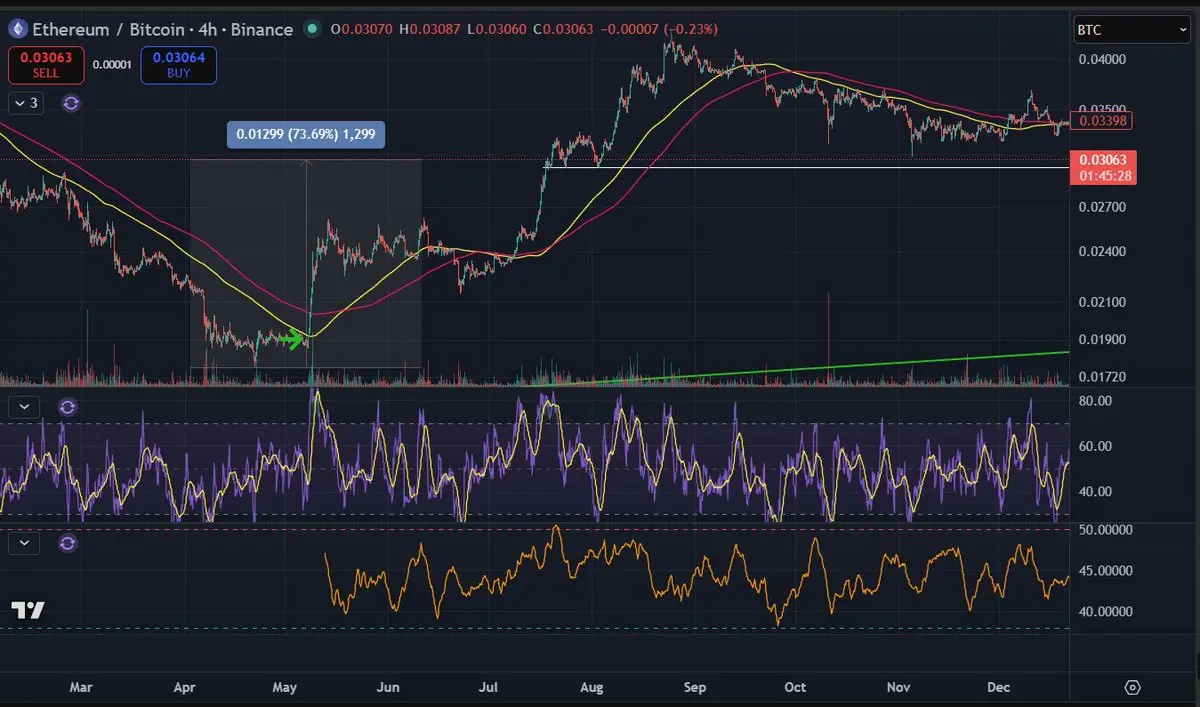Click the Mar date axis label
Image resolution: width=1200 pixels, height=707 pixels.
point(81,688)
